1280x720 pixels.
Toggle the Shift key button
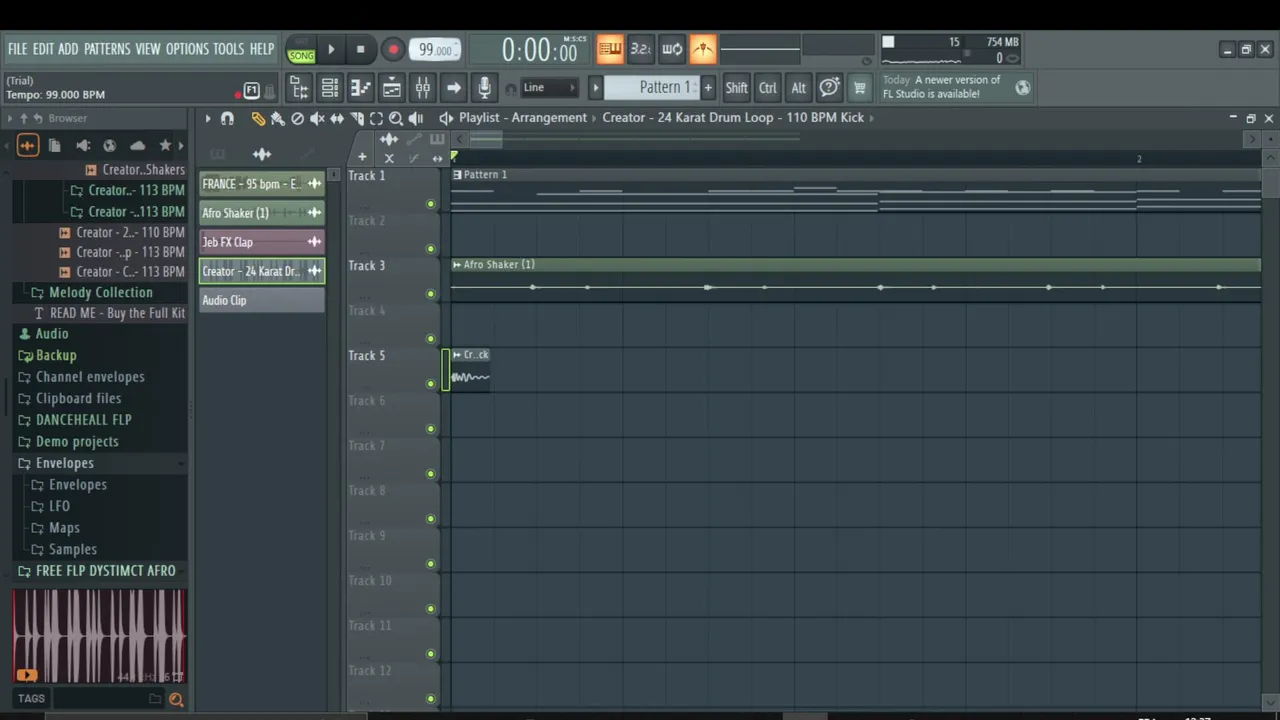pos(736,88)
